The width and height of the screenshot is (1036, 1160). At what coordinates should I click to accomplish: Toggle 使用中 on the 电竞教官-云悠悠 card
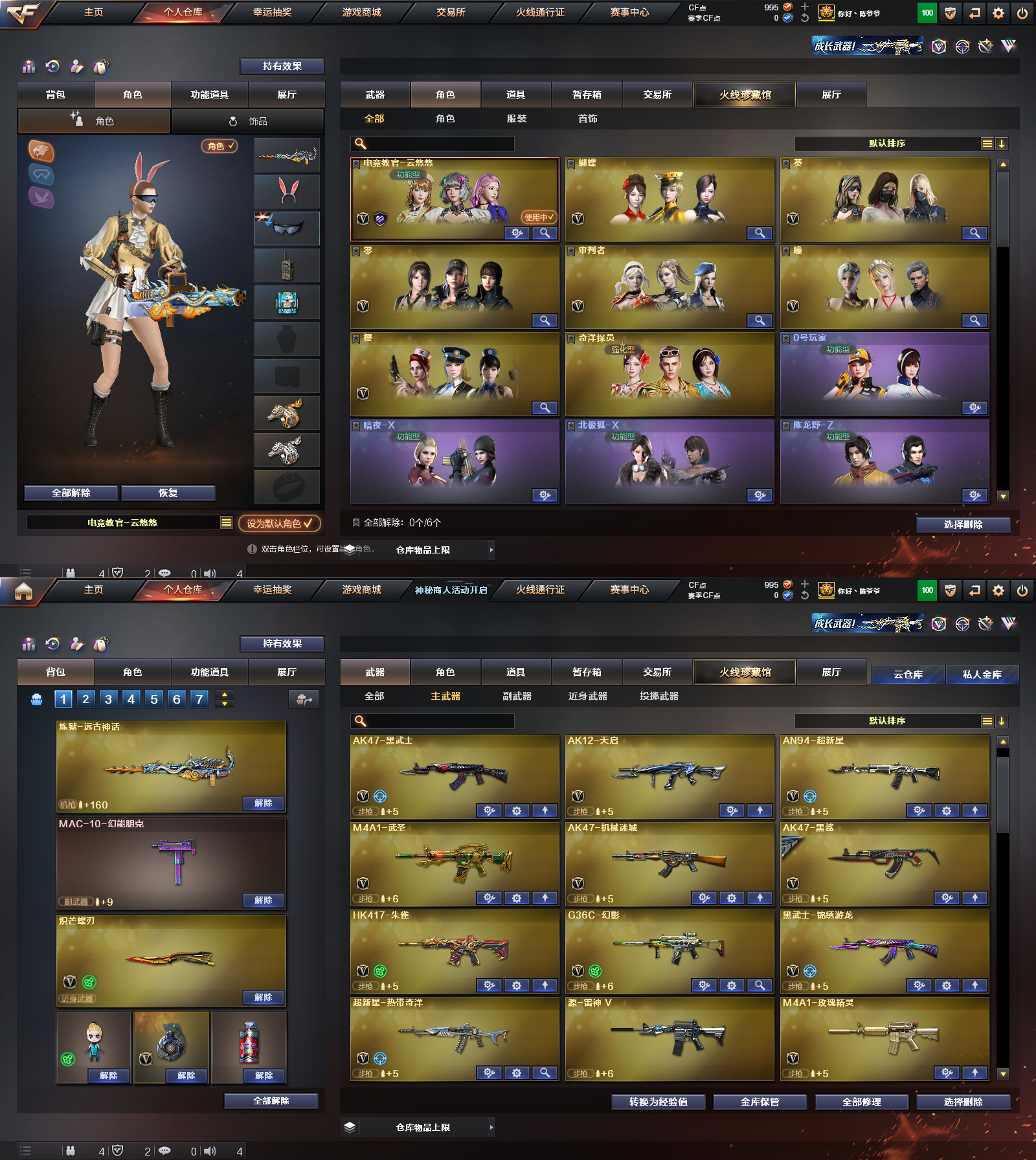click(x=539, y=217)
